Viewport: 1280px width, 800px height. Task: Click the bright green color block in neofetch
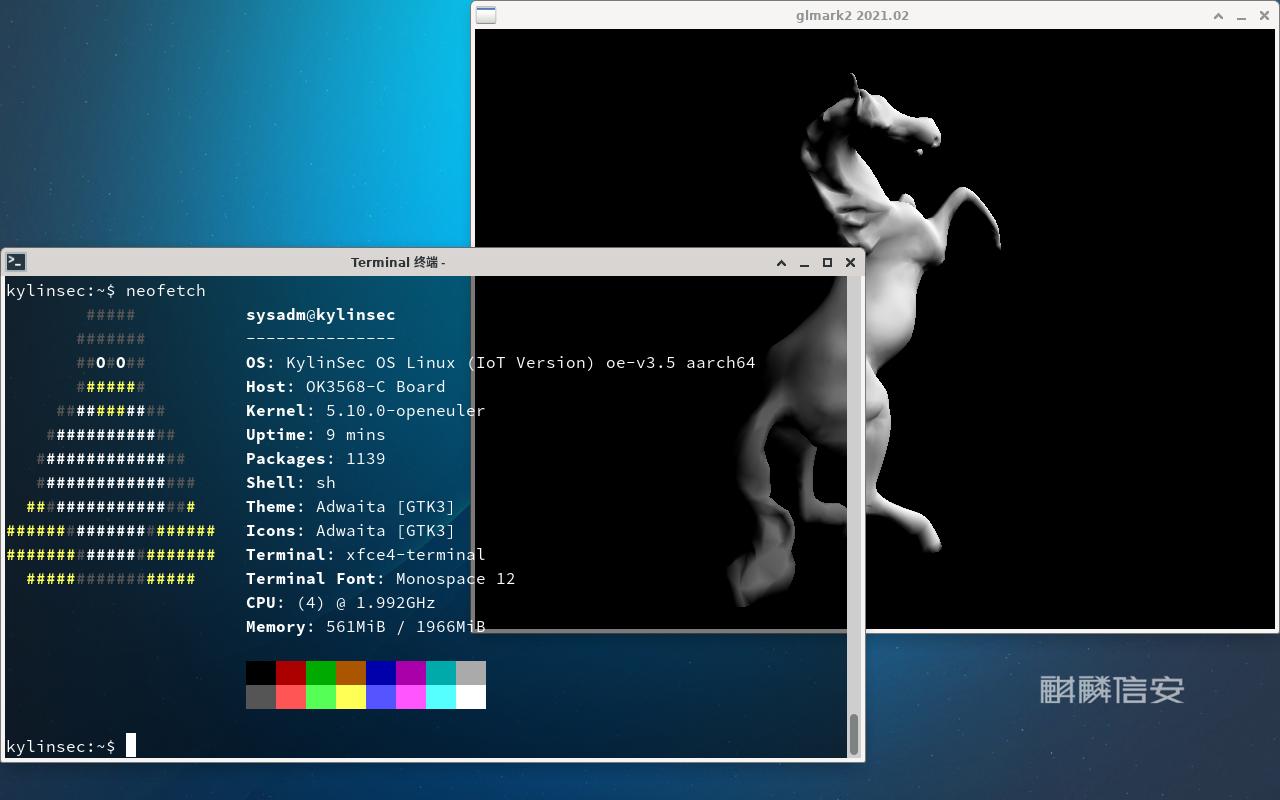click(321, 697)
